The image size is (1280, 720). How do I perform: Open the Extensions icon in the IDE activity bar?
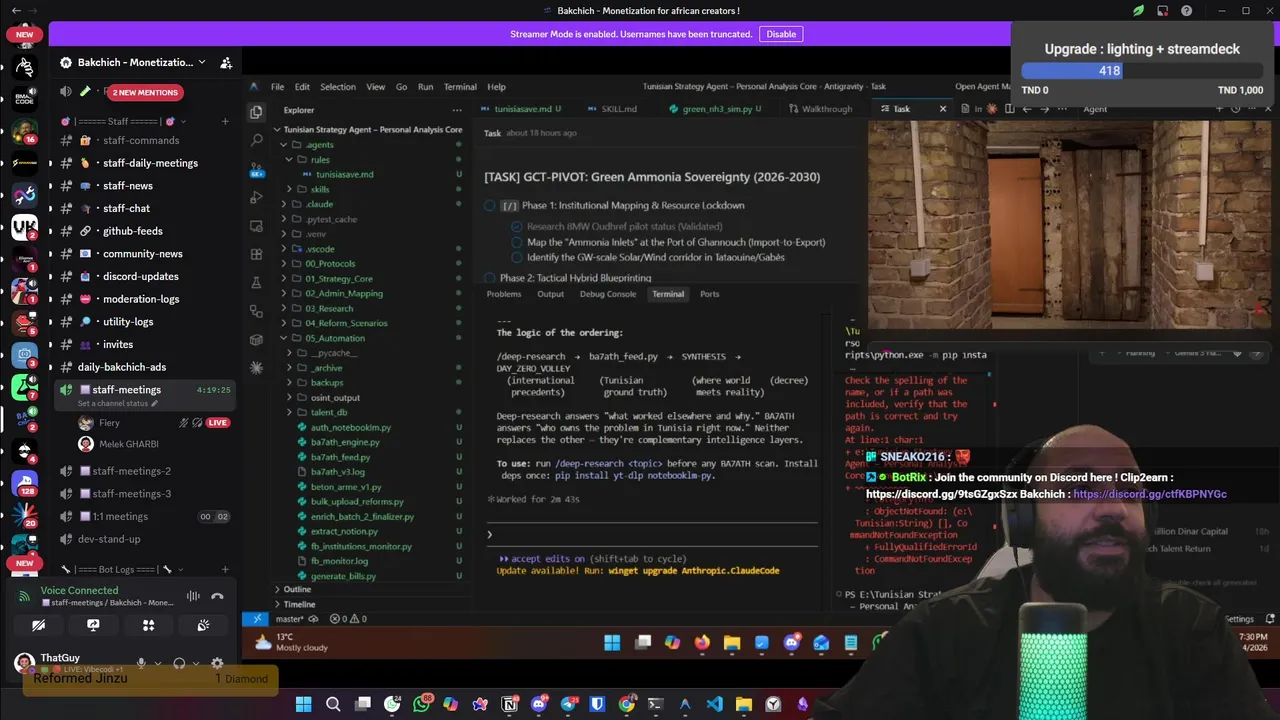[x=256, y=254]
